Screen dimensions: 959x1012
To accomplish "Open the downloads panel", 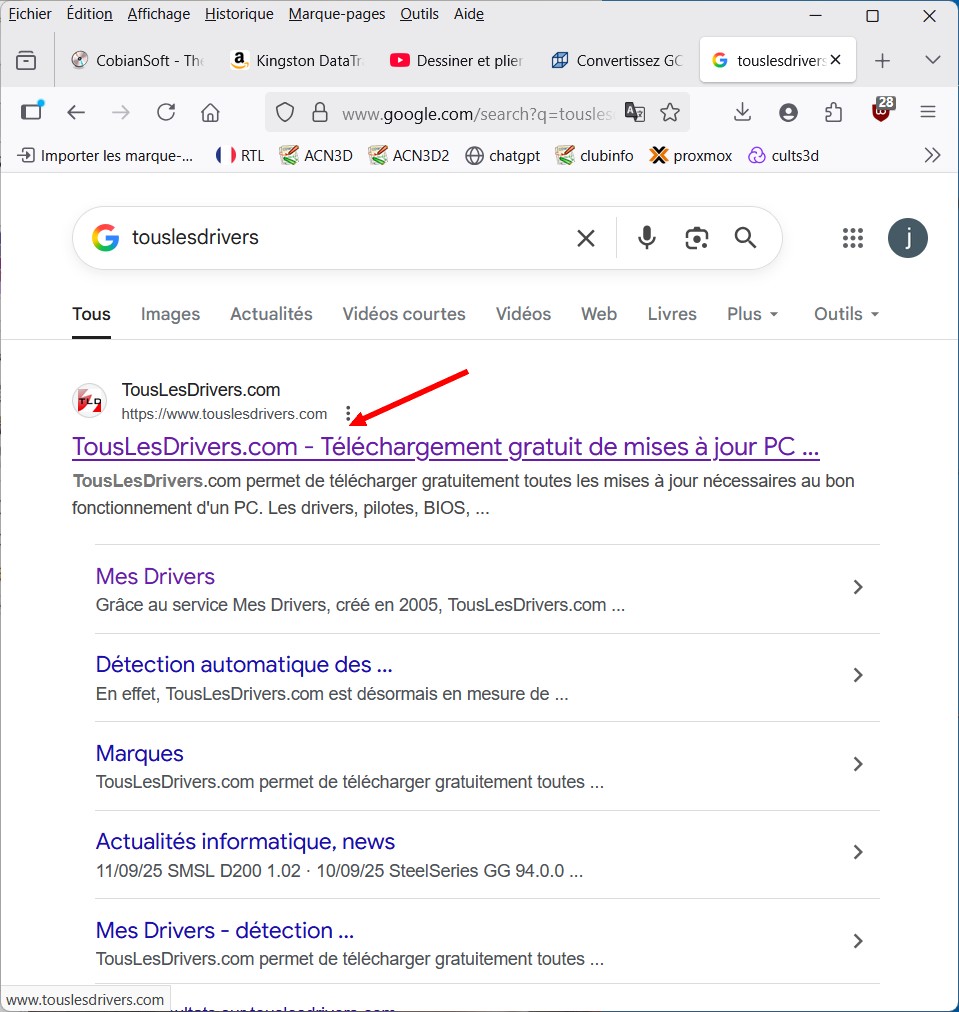I will (742, 112).
